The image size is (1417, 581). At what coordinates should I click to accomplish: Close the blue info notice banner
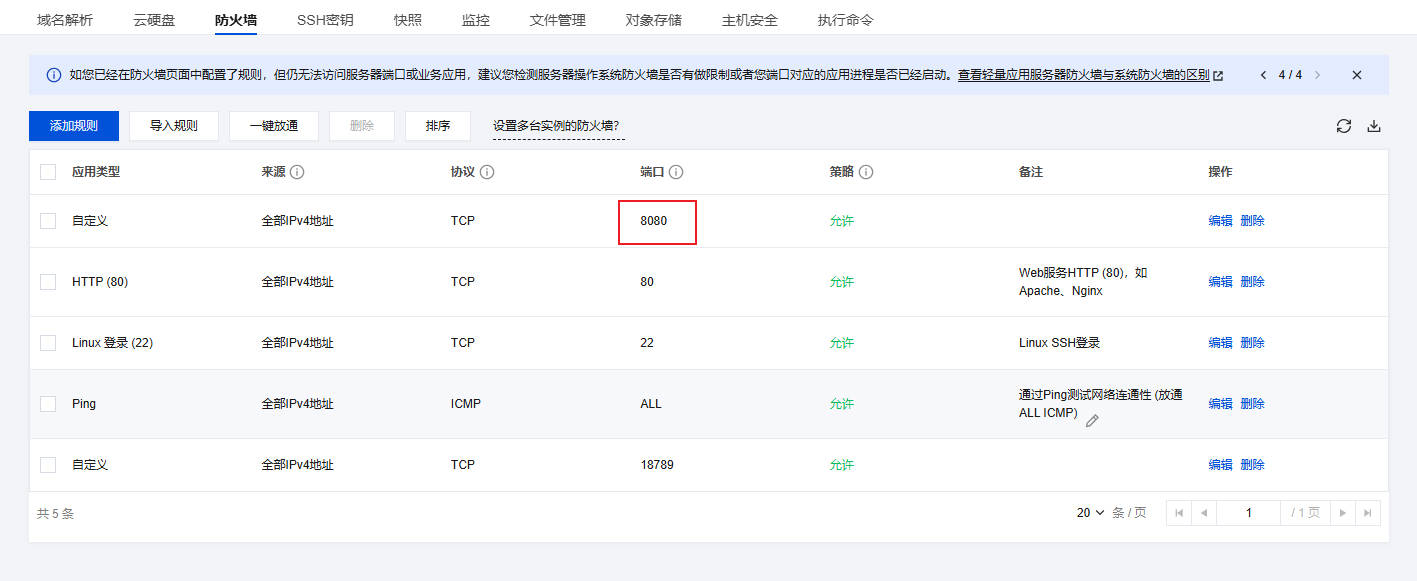(1356, 75)
